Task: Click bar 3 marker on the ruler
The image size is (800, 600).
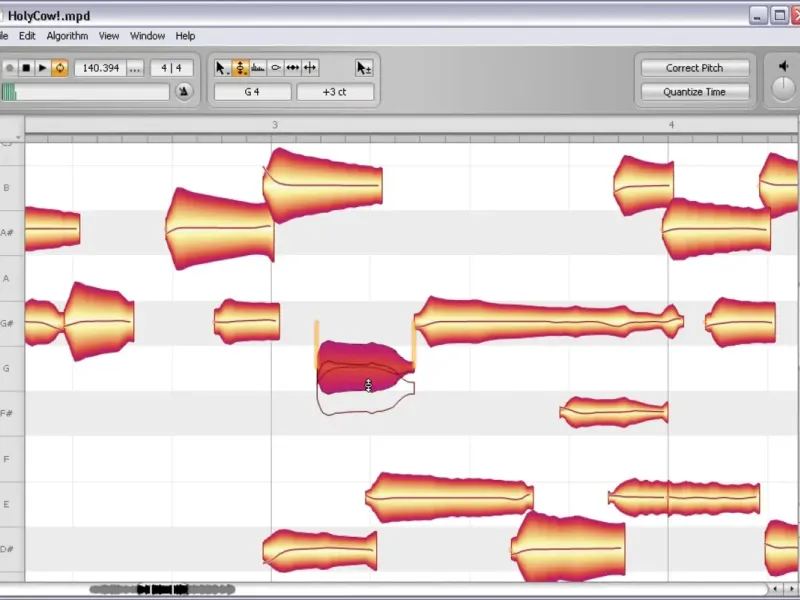Action: tap(275, 125)
